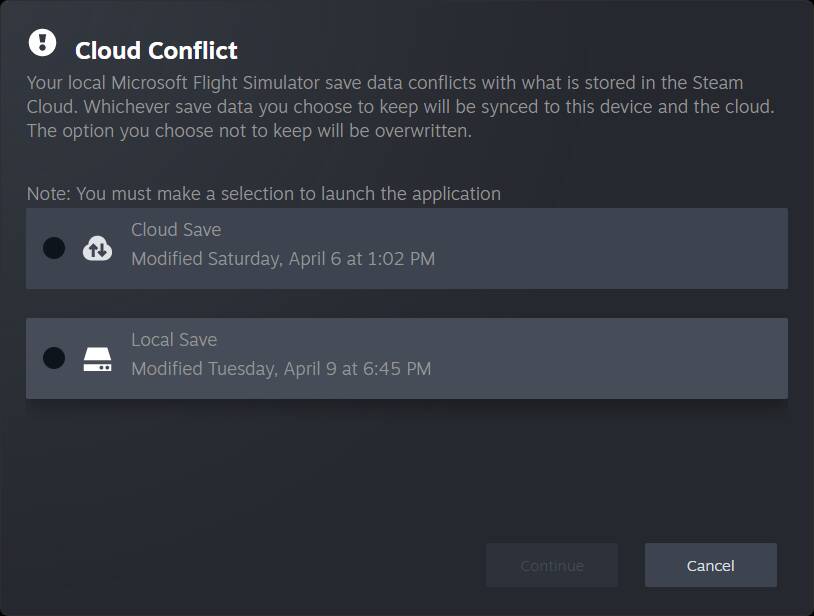Click the cloud sync arrows icon
Screen dimensions: 814x616
tap(97, 248)
